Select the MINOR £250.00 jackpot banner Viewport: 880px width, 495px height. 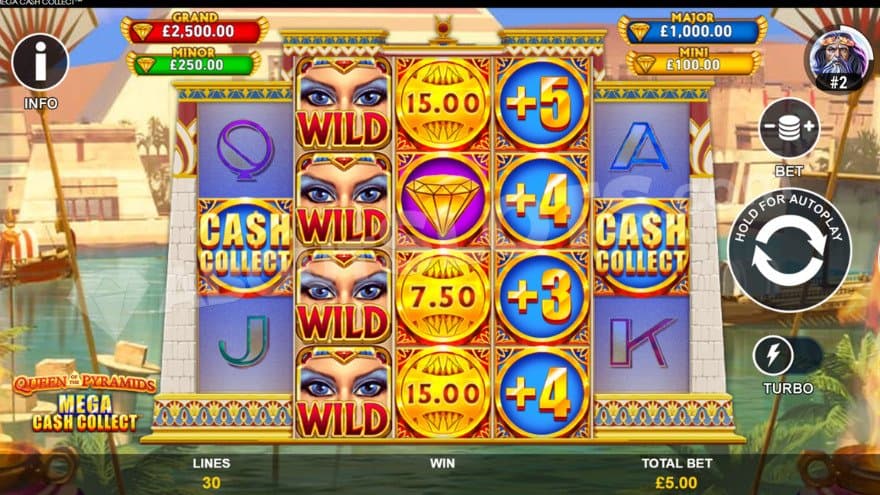tap(194, 62)
